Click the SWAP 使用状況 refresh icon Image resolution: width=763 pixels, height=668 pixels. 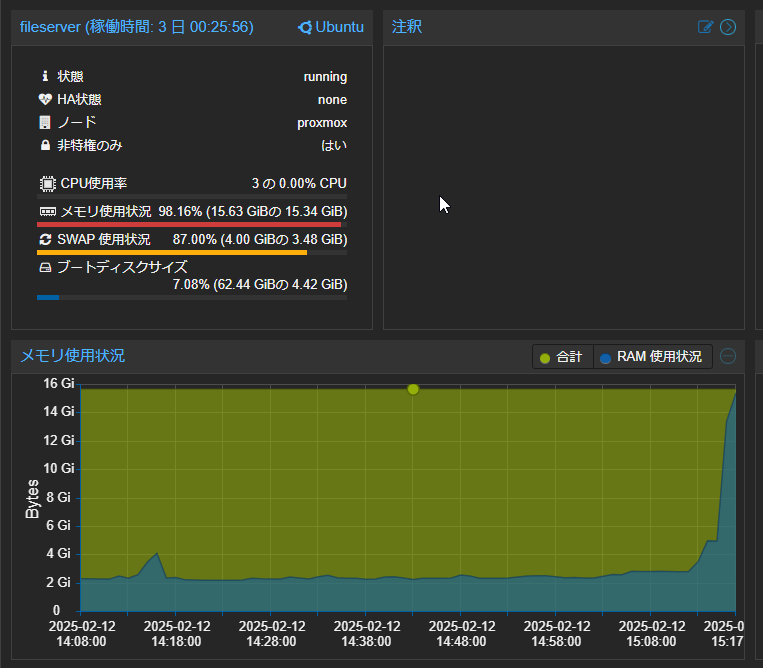(45, 240)
